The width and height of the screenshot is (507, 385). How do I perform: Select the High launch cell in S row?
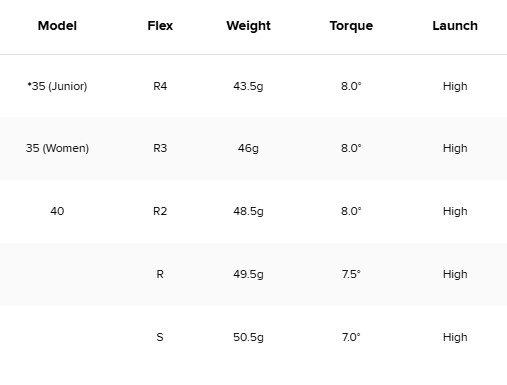(455, 337)
